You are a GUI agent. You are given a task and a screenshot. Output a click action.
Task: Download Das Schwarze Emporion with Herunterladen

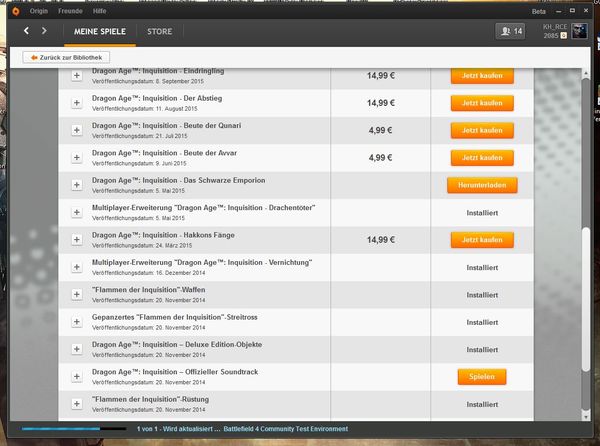click(480, 185)
